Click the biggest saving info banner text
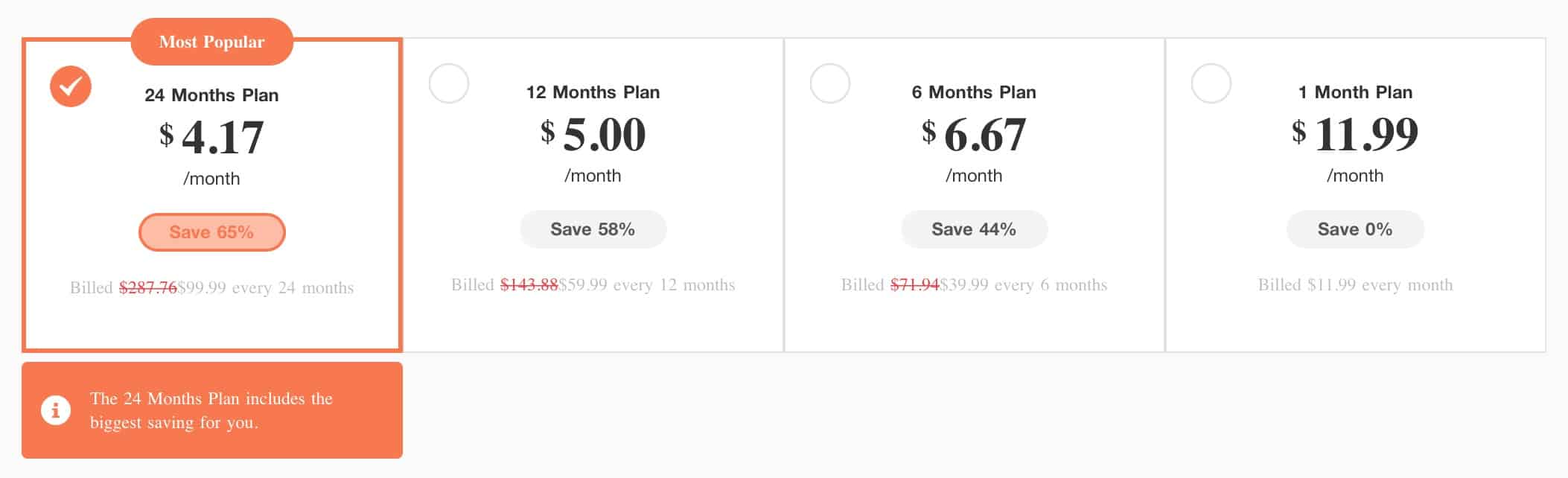The width and height of the screenshot is (1568, 478). tap(211, 410)
